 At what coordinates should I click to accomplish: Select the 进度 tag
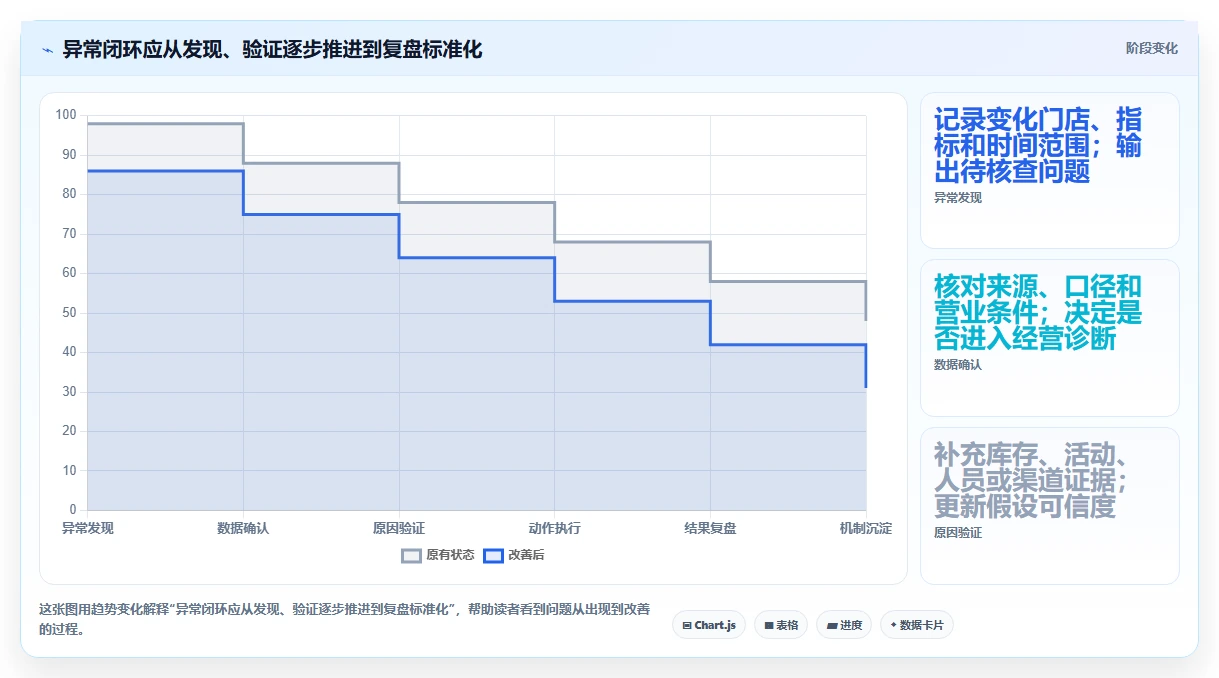pos(844,625)
